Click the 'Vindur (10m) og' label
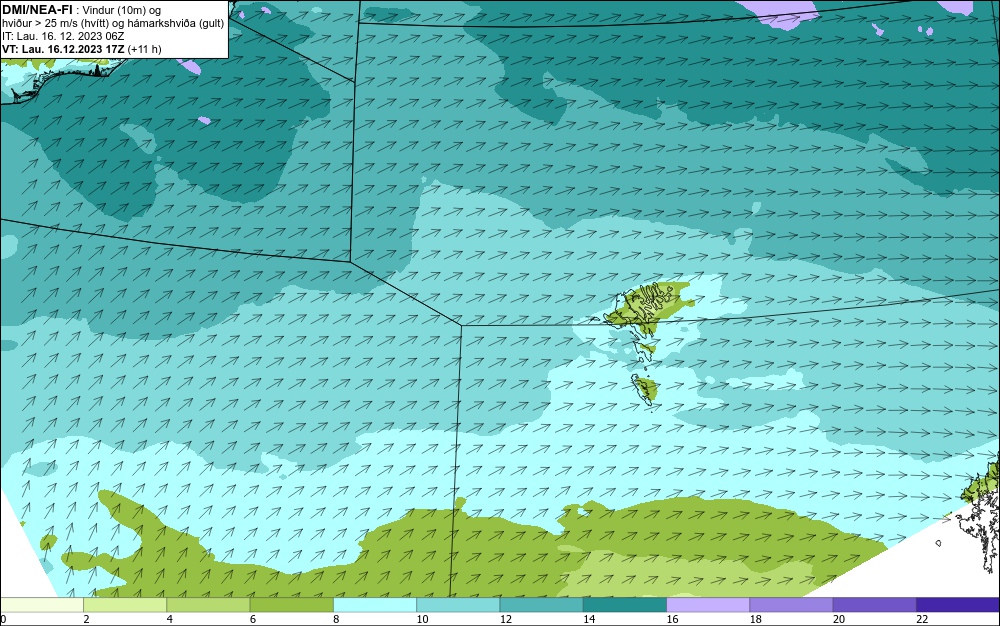The height and width of the screenshot is (626, 1000). 122,10
